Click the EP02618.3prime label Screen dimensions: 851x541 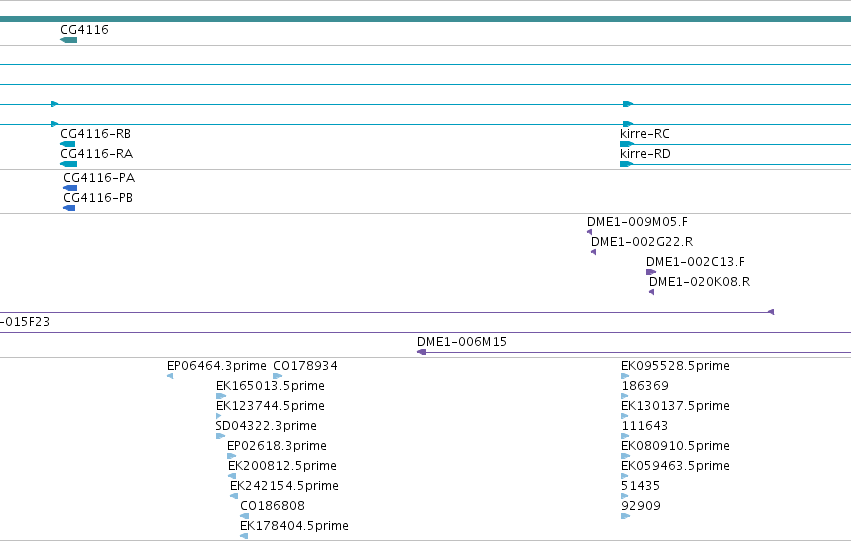pos(277,446)
